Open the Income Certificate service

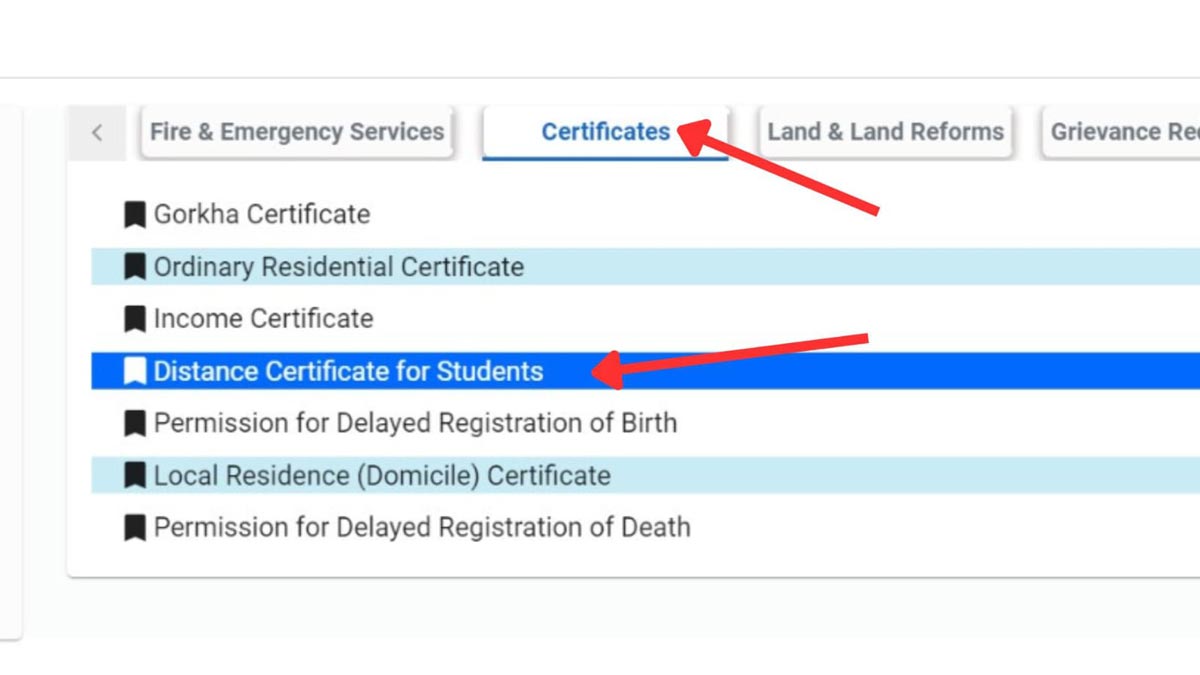(263, 318)
